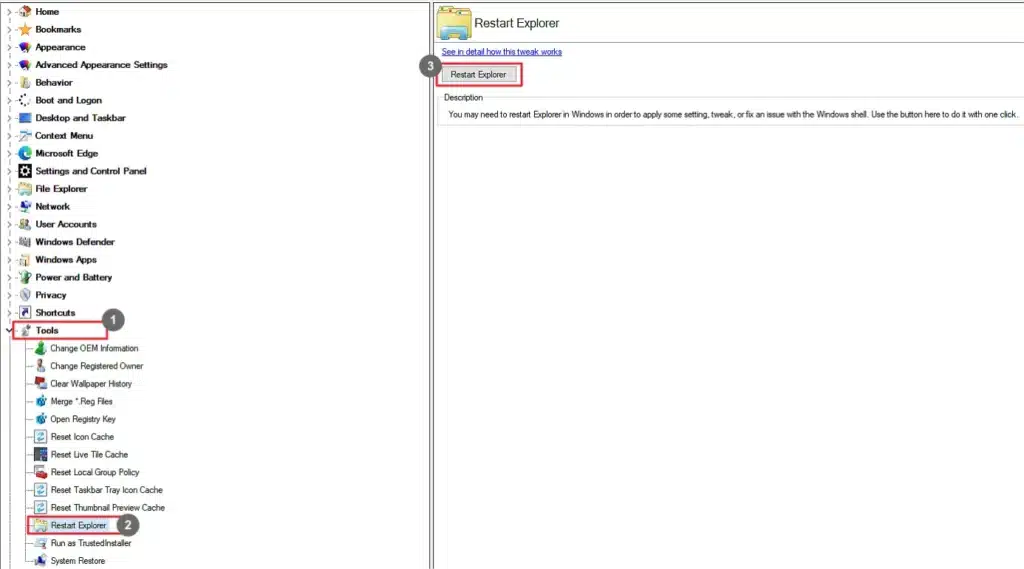
Task: Click the Network category icon
Action: click(x=25, y=206)
